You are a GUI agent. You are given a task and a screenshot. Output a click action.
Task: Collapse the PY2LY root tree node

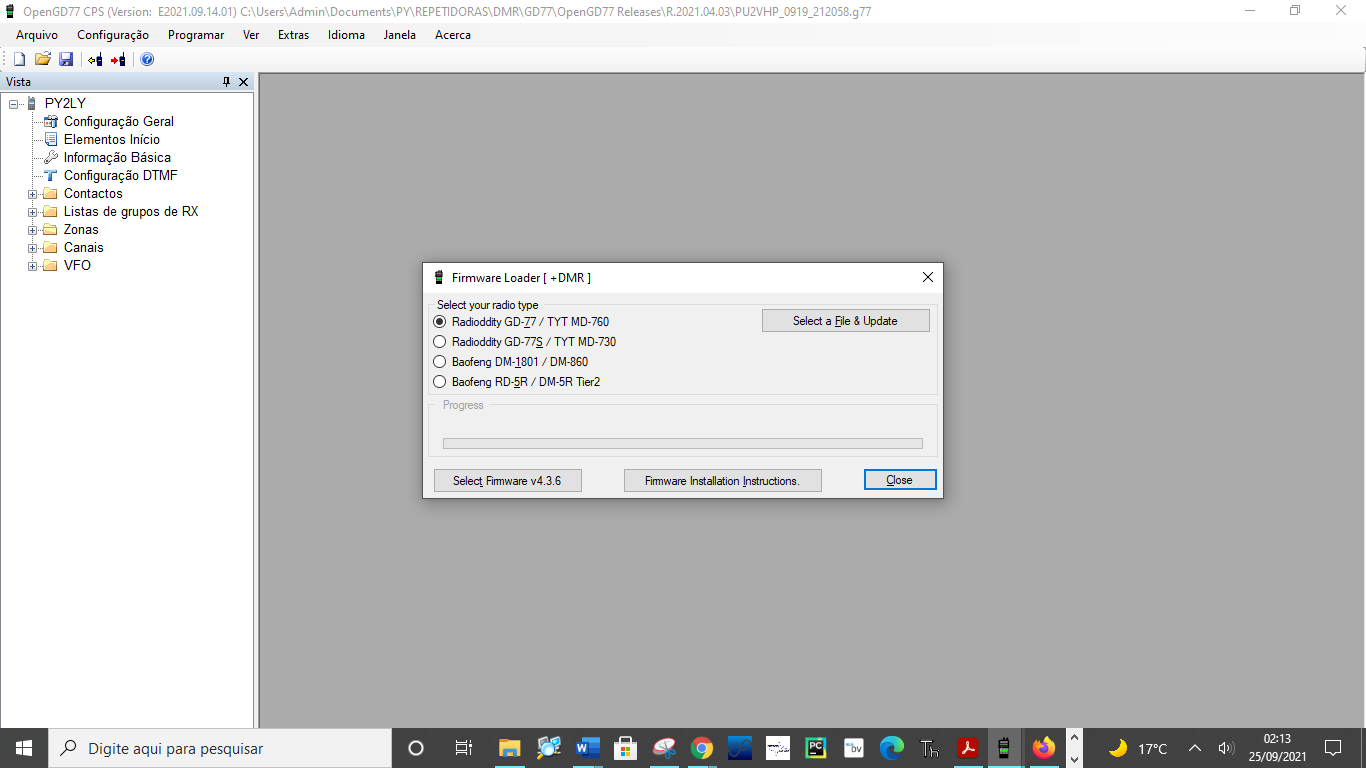pyautogui.click(x=14, y=104)
